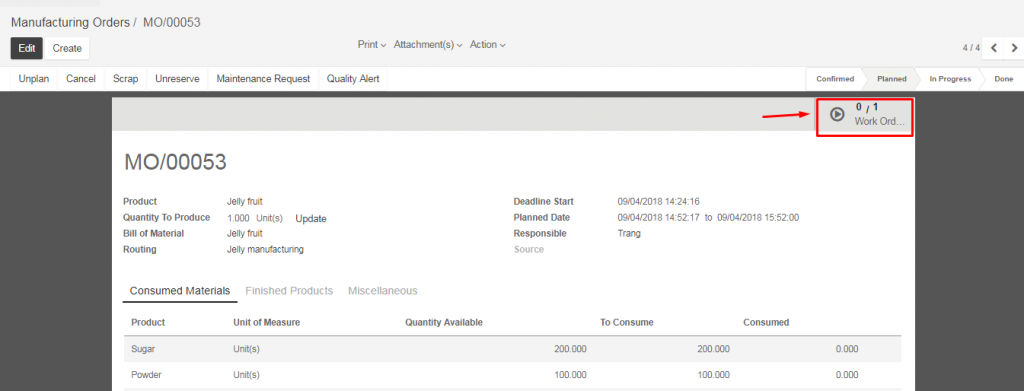Screen dimensions: 1024x391
Task: Select Confirmed status stage
Action: [x=835, y=79]
